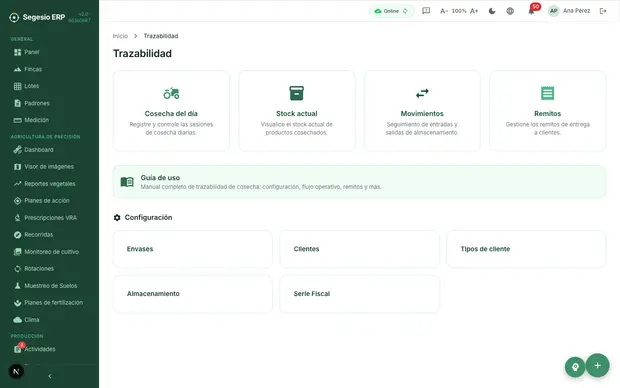Viewport: 620px width, 388px height.
Task: Open the feedback message icon
Action: [x=426, y=11]
